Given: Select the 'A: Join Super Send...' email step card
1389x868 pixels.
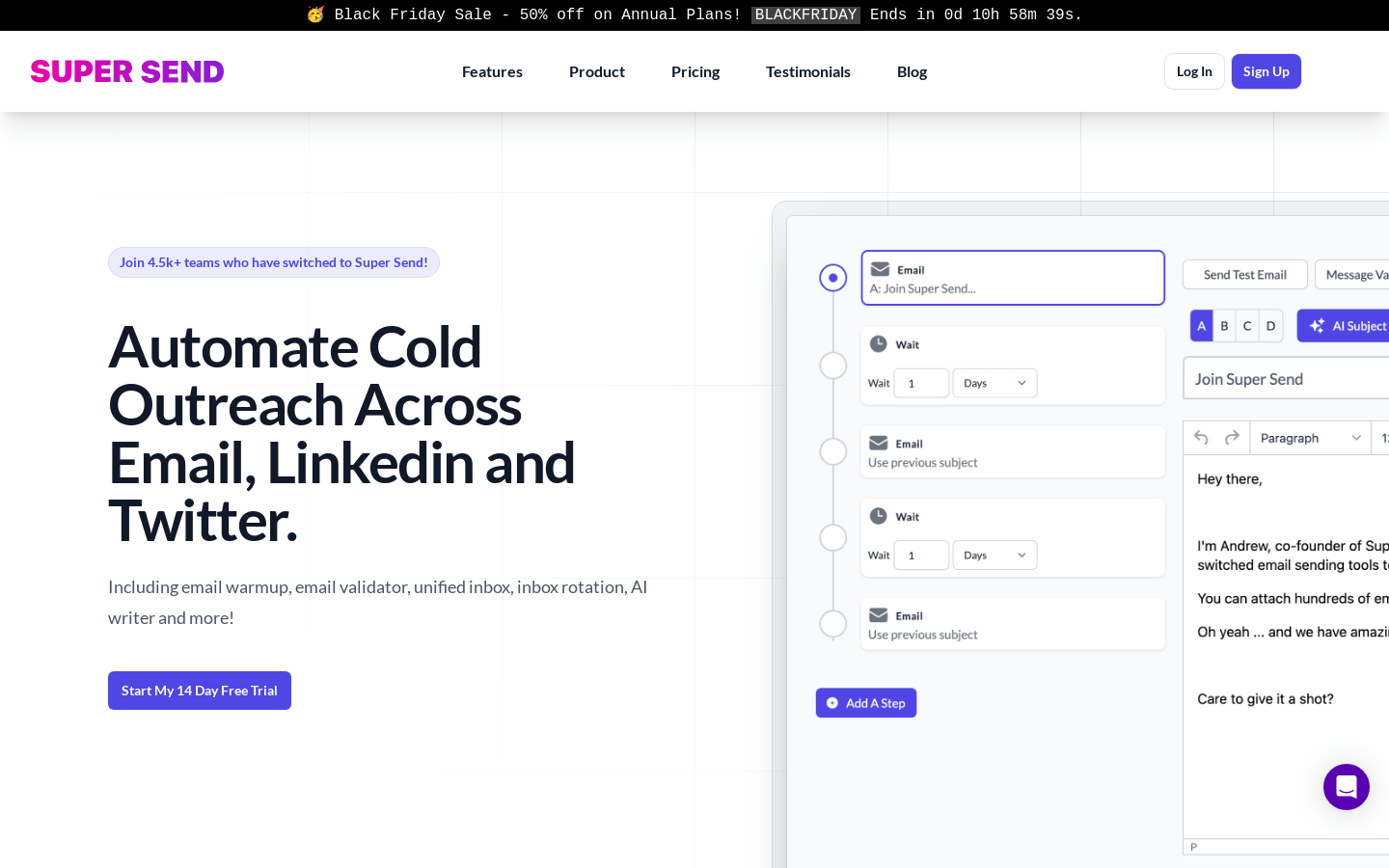Looking at the screenshot, I should pyautogui.click(x=1013, y=278).
